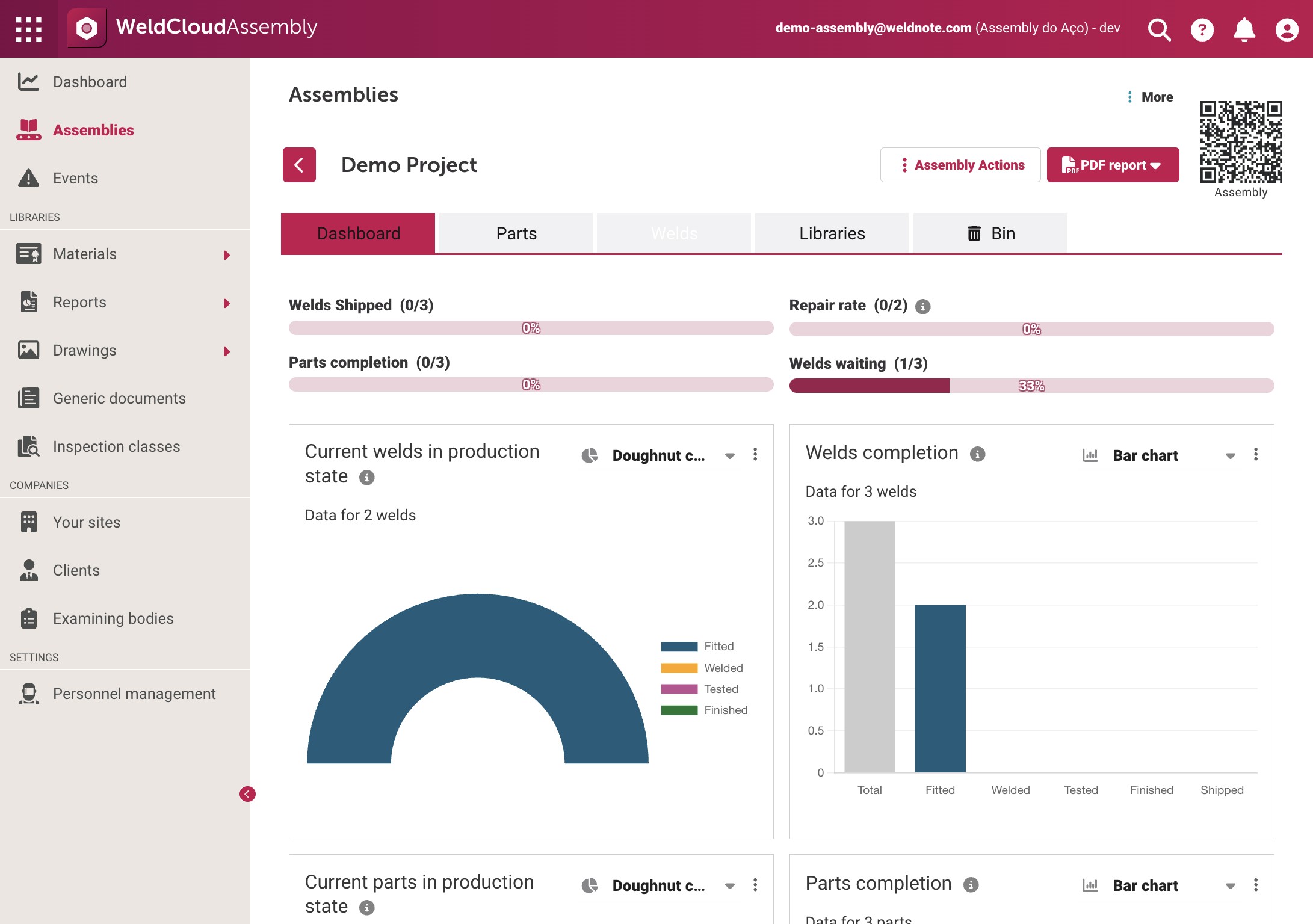Expand the Reports submenu arrow
The width and height of the screenshot is (1313, 924).
point(227,303)
